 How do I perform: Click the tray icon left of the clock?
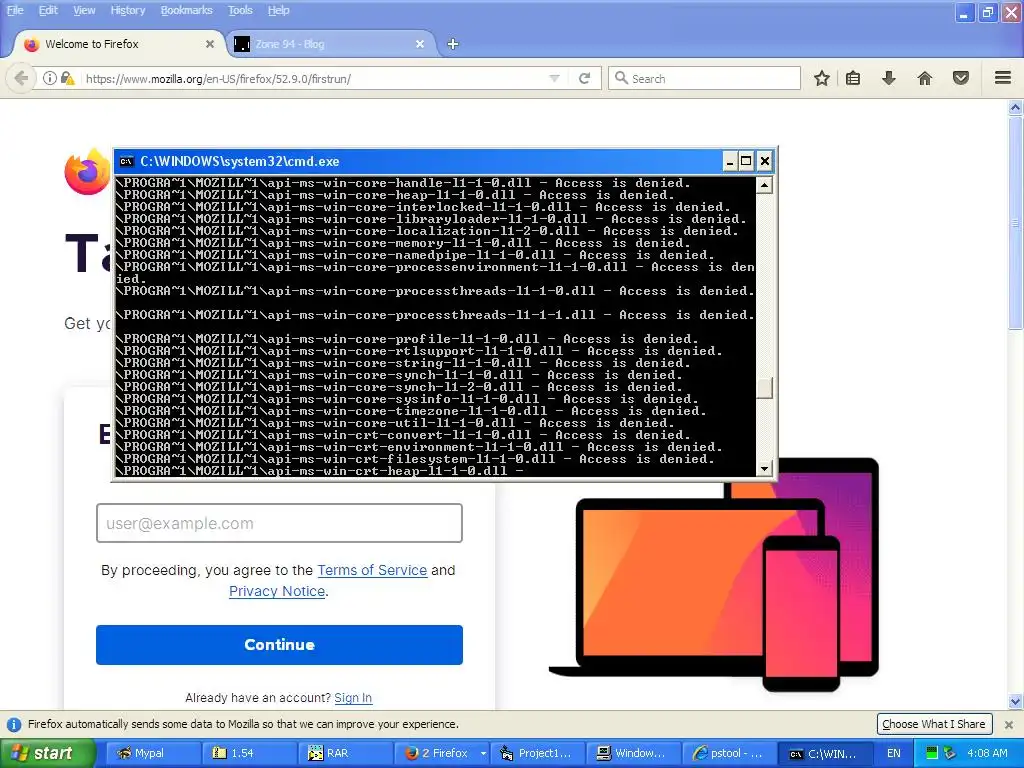(x=950, y=753)
